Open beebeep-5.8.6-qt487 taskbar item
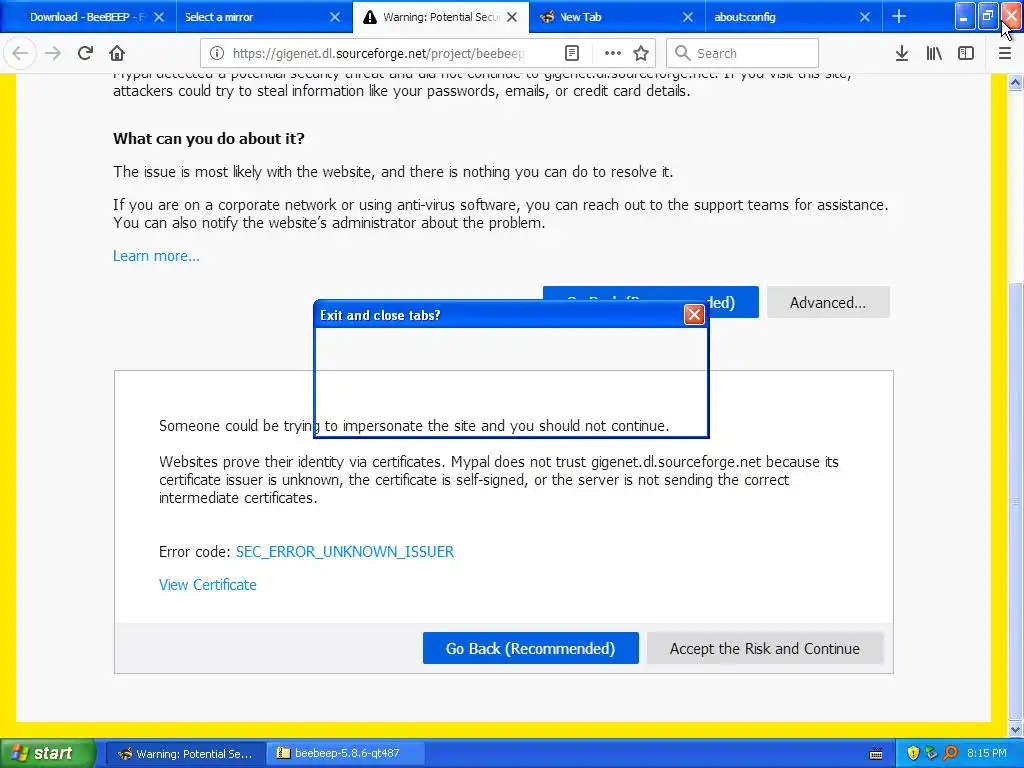The image size is (1024, 768). pyautogui.click(x=346, y=753)
